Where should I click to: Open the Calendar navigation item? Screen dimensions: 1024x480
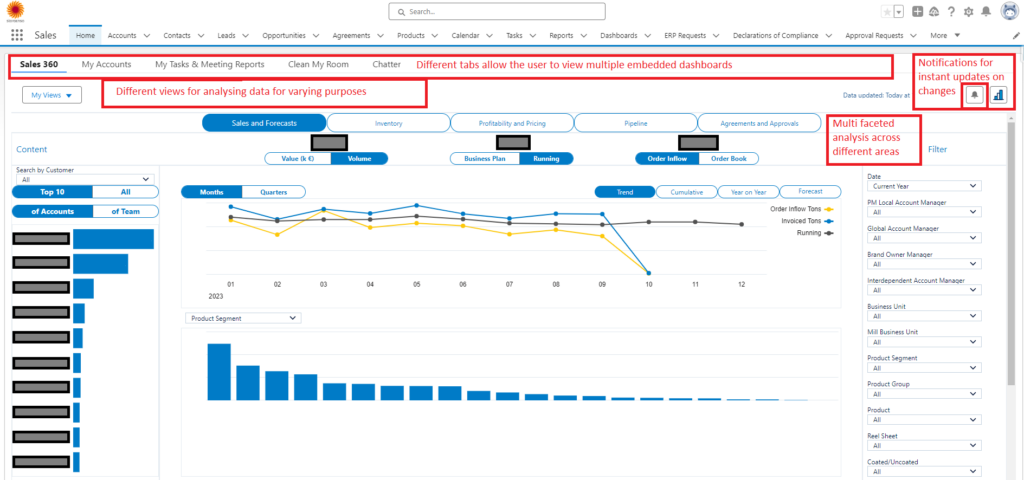click(x=465, y=35)
